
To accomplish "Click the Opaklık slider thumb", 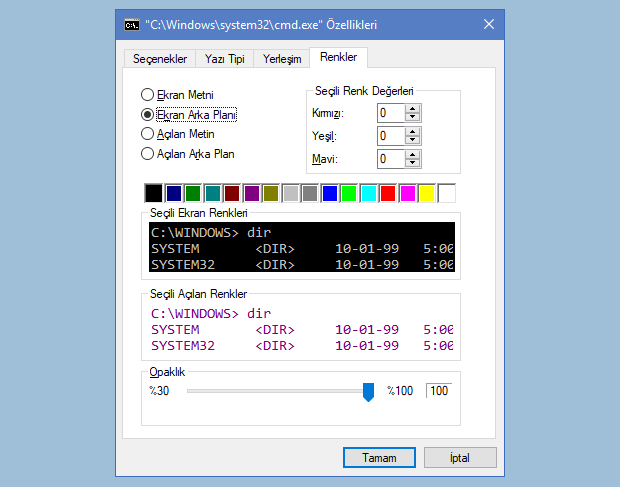I will 369,392.
